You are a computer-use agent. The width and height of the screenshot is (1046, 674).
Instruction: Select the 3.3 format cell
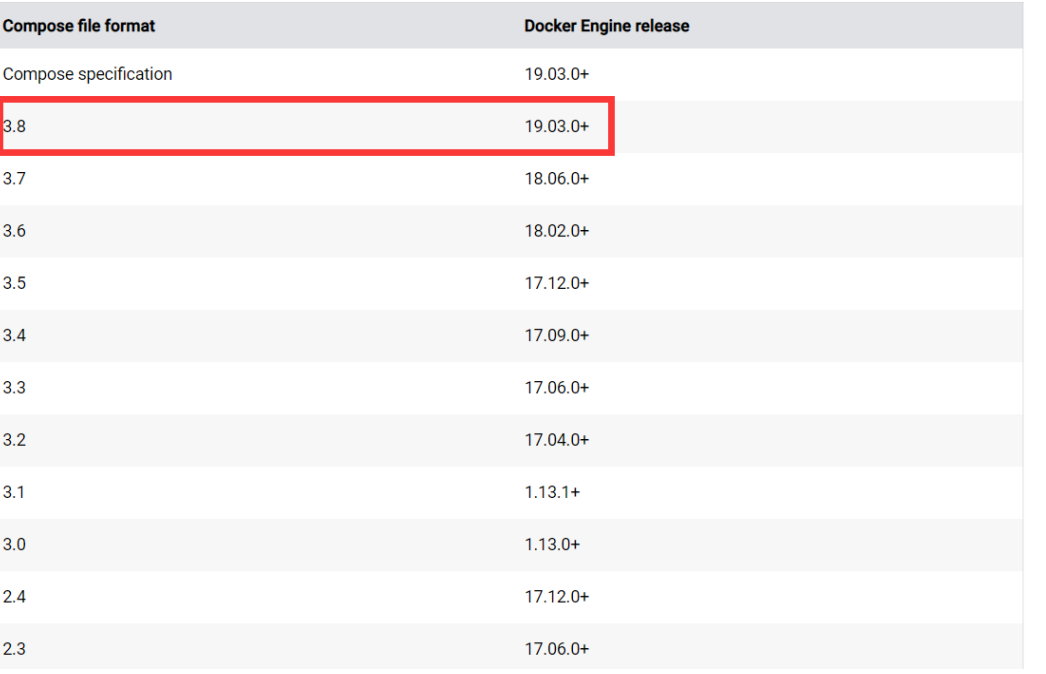point(15,388)
